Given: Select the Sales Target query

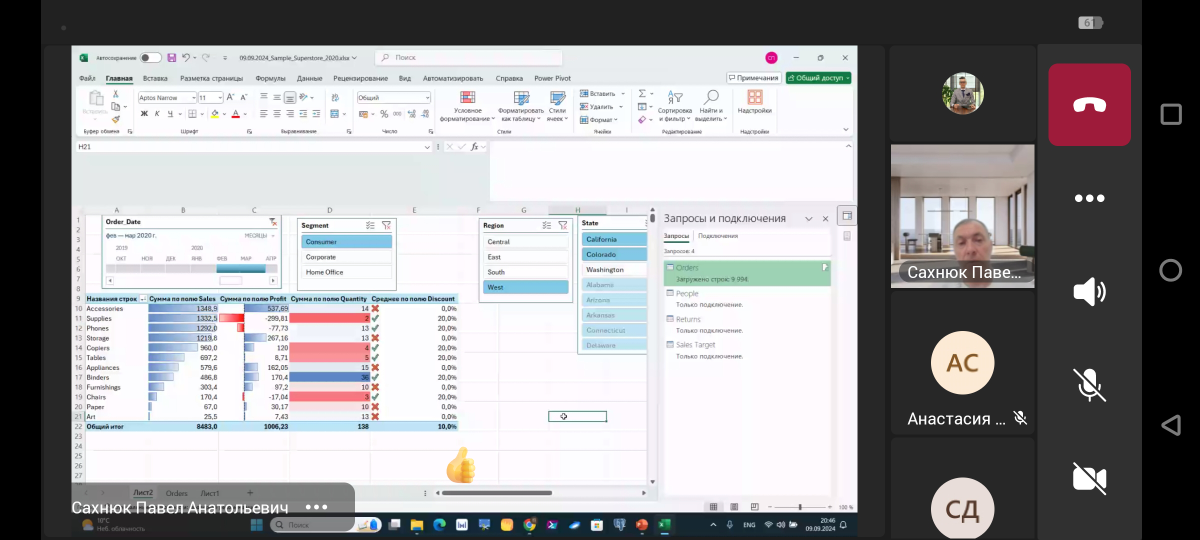Looking at the screenshot, I should coord(747,349).
